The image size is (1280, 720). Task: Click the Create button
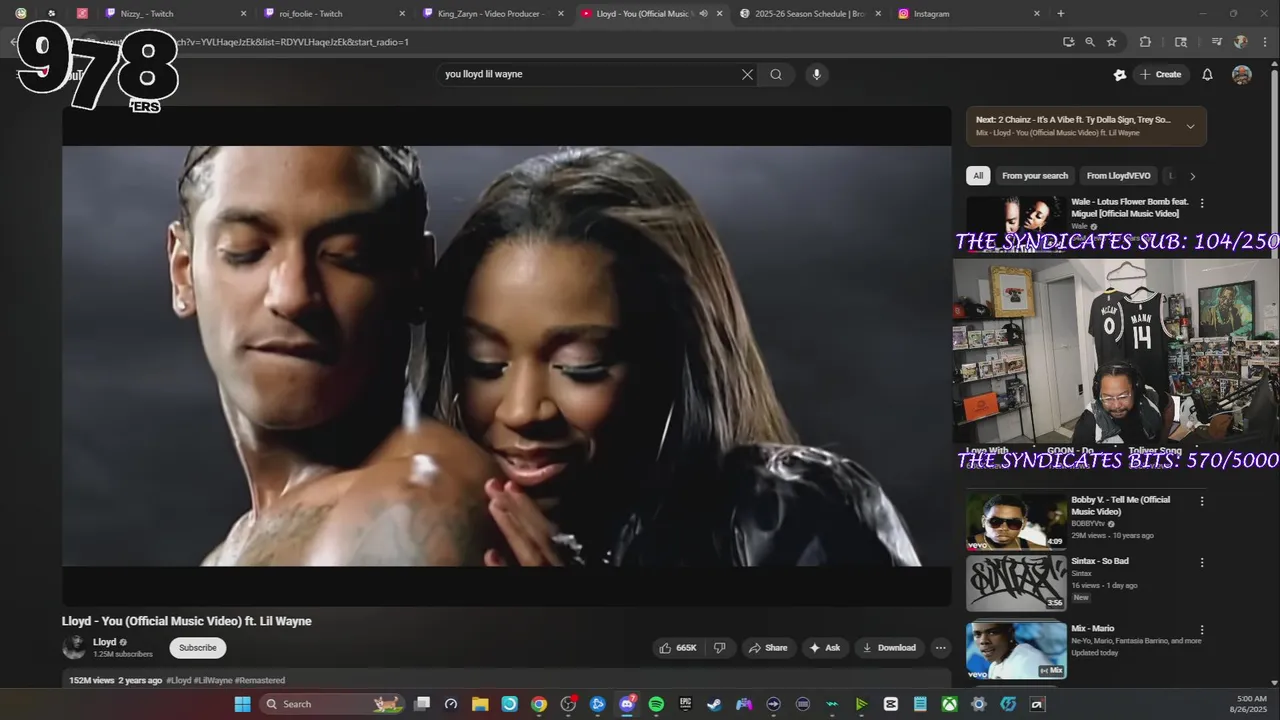1160,74
